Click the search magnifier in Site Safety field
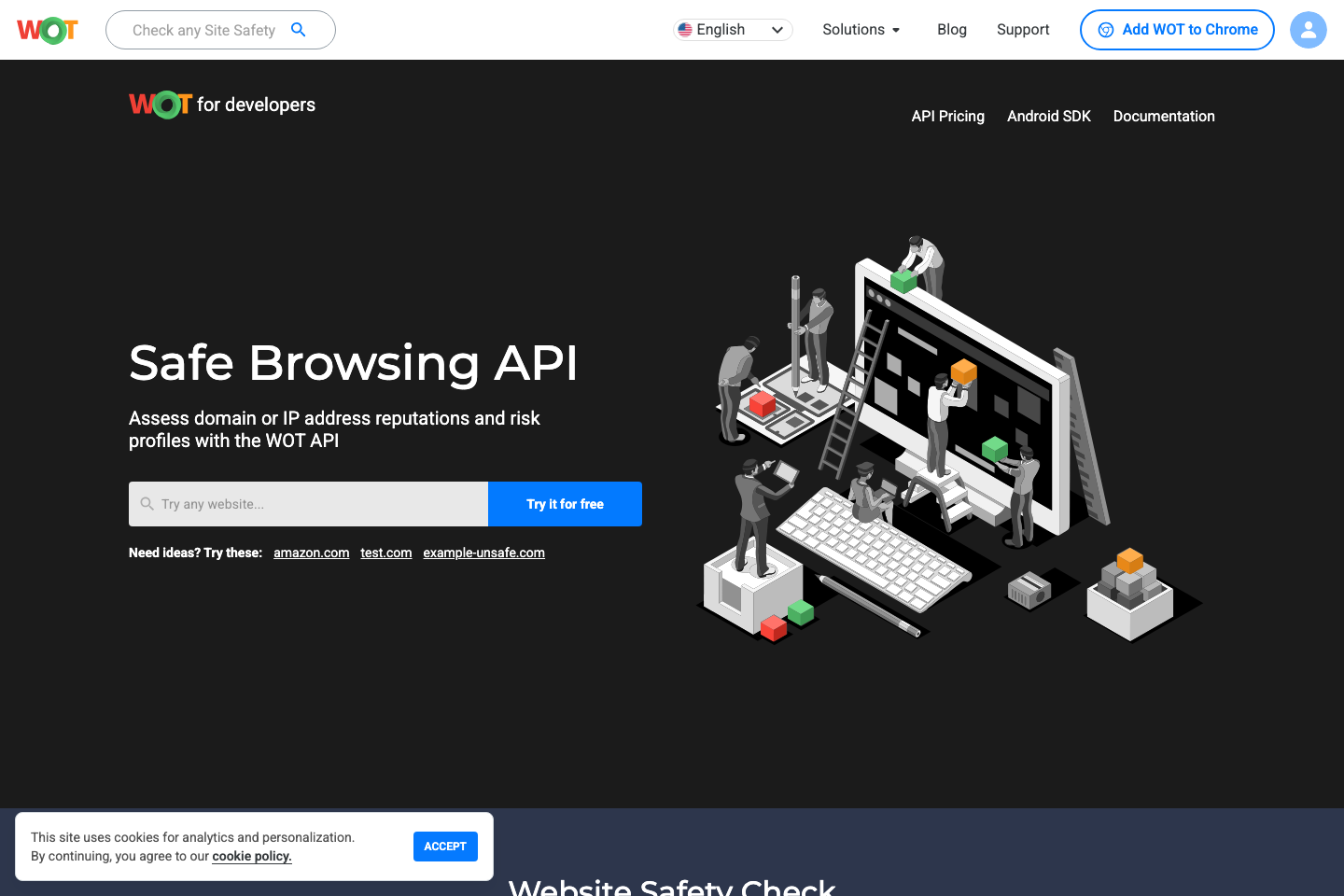This screenshot has width=1344, height=896. [298, 29]
